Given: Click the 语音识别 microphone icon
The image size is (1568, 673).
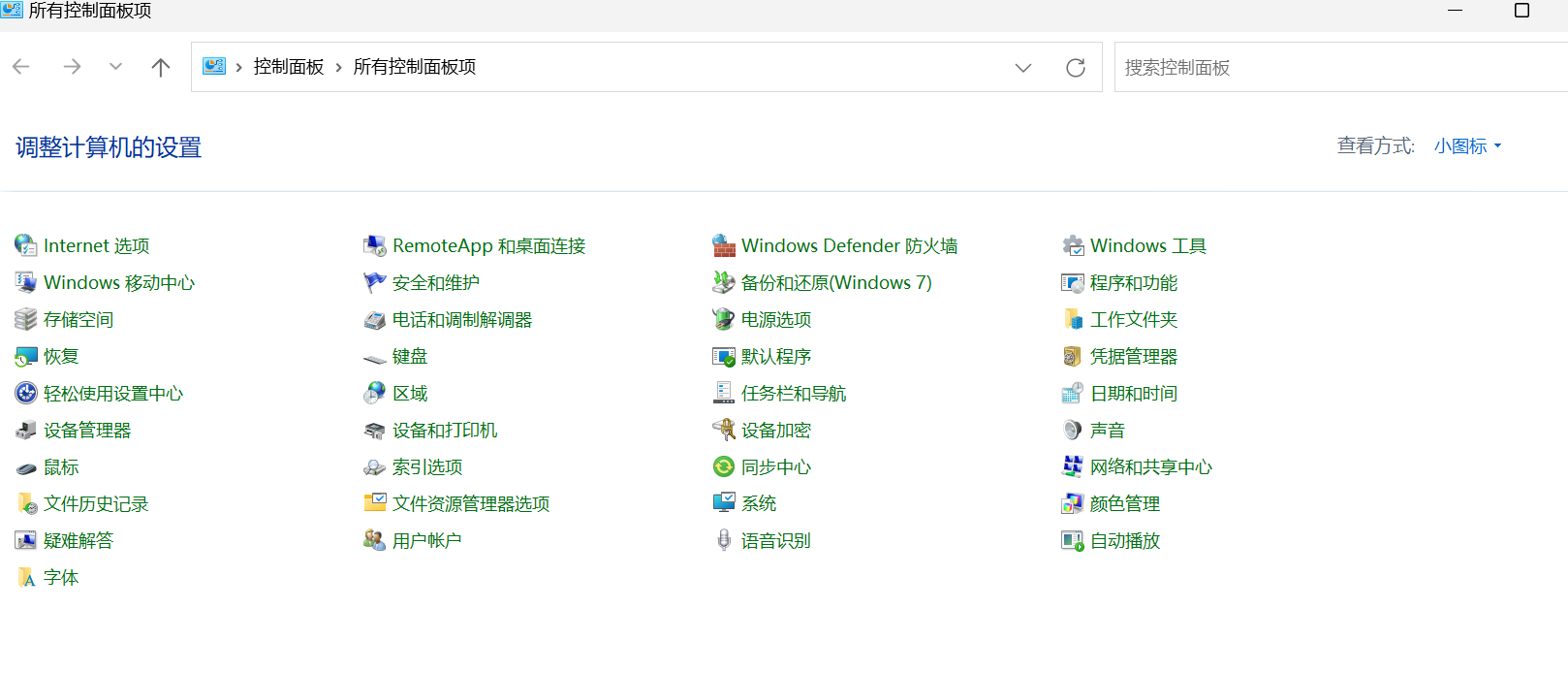Looking at the screenshot, I should [x=724, y=540].
